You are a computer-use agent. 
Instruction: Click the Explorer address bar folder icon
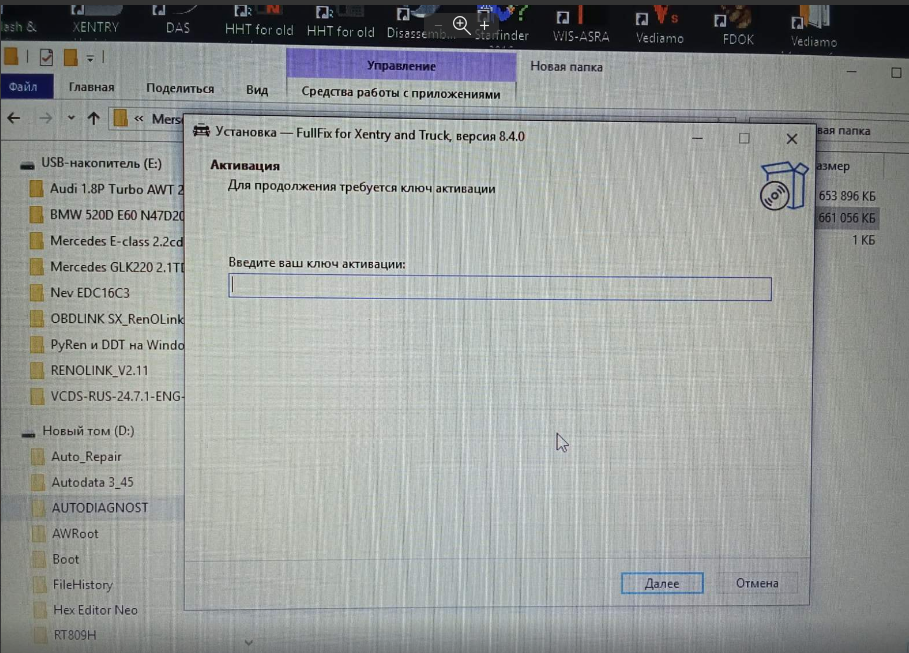tap(121, 118)
